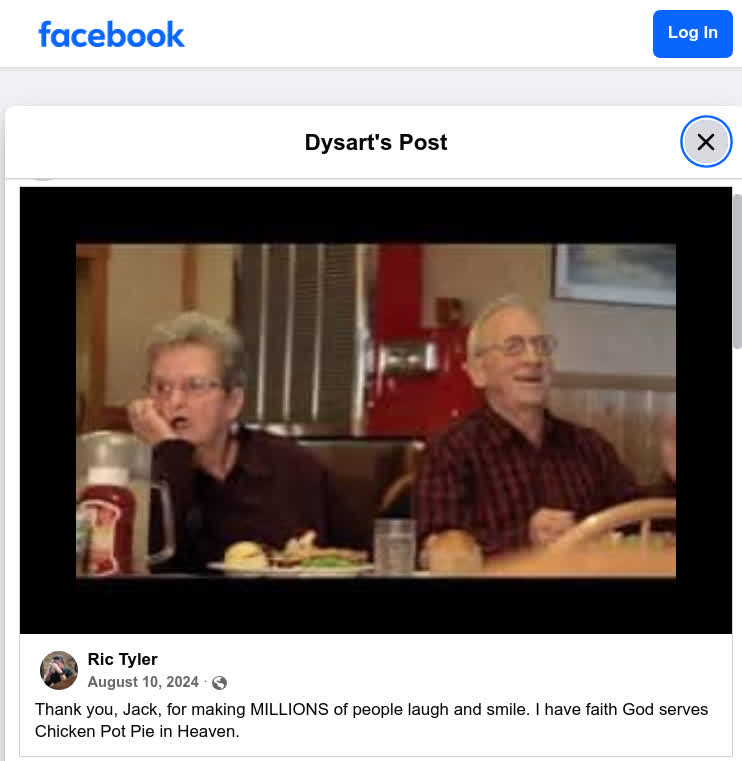Click the black bar above the video
This screenshot has width=742, height=761.
376,215
